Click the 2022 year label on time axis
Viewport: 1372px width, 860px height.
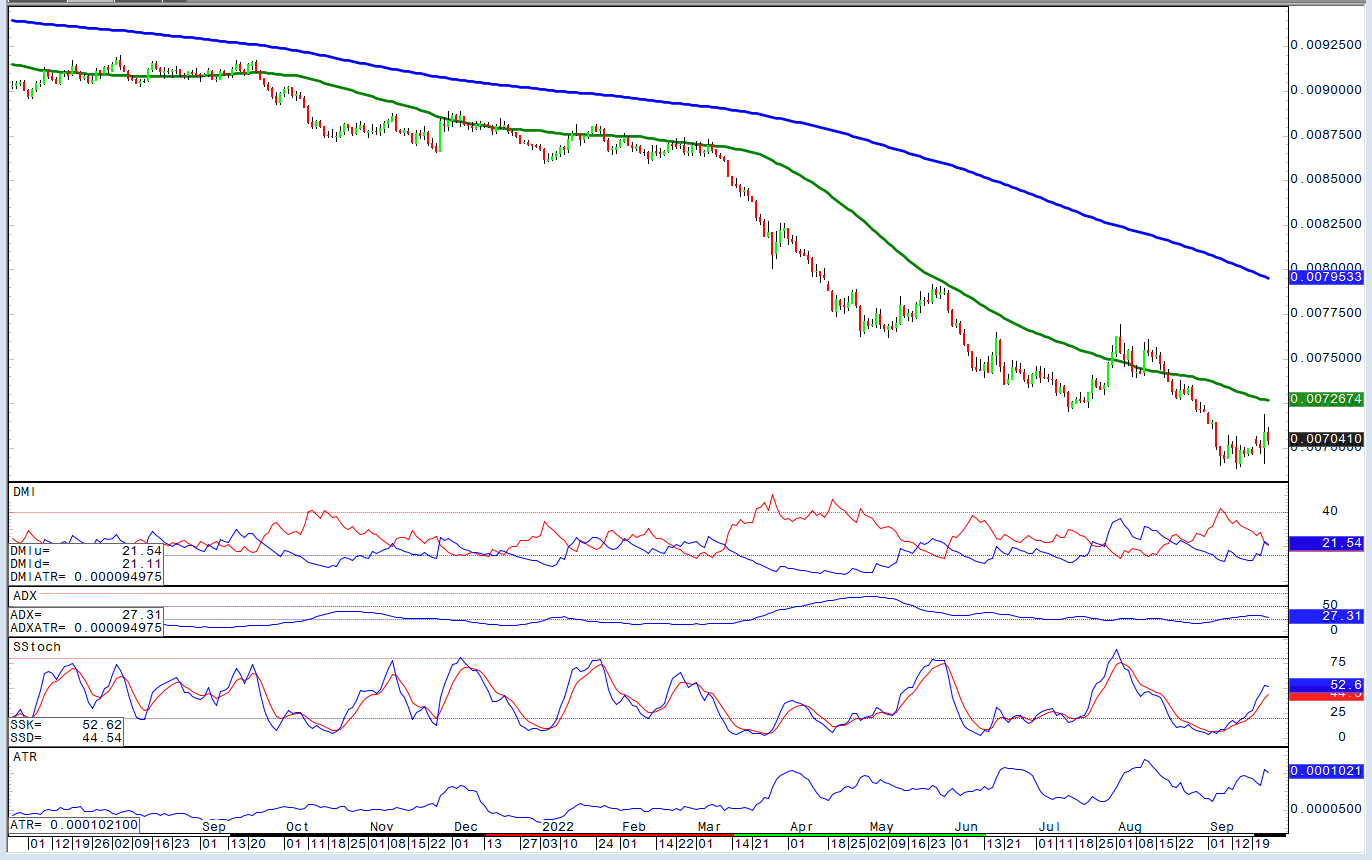click(557, 827)
